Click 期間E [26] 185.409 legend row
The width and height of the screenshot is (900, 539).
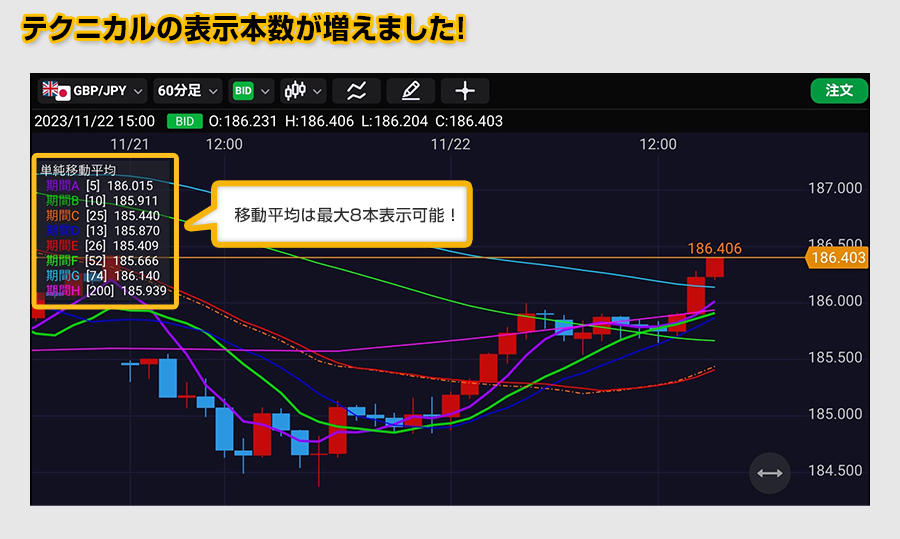pos(102,245)
